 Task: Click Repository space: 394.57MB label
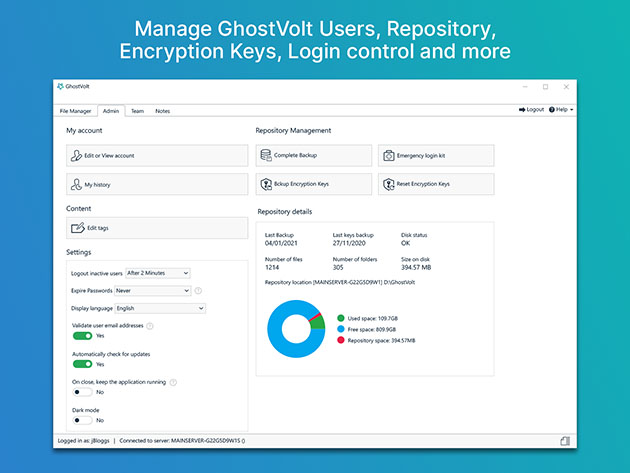pyautogui.click(x=381, y=340)
